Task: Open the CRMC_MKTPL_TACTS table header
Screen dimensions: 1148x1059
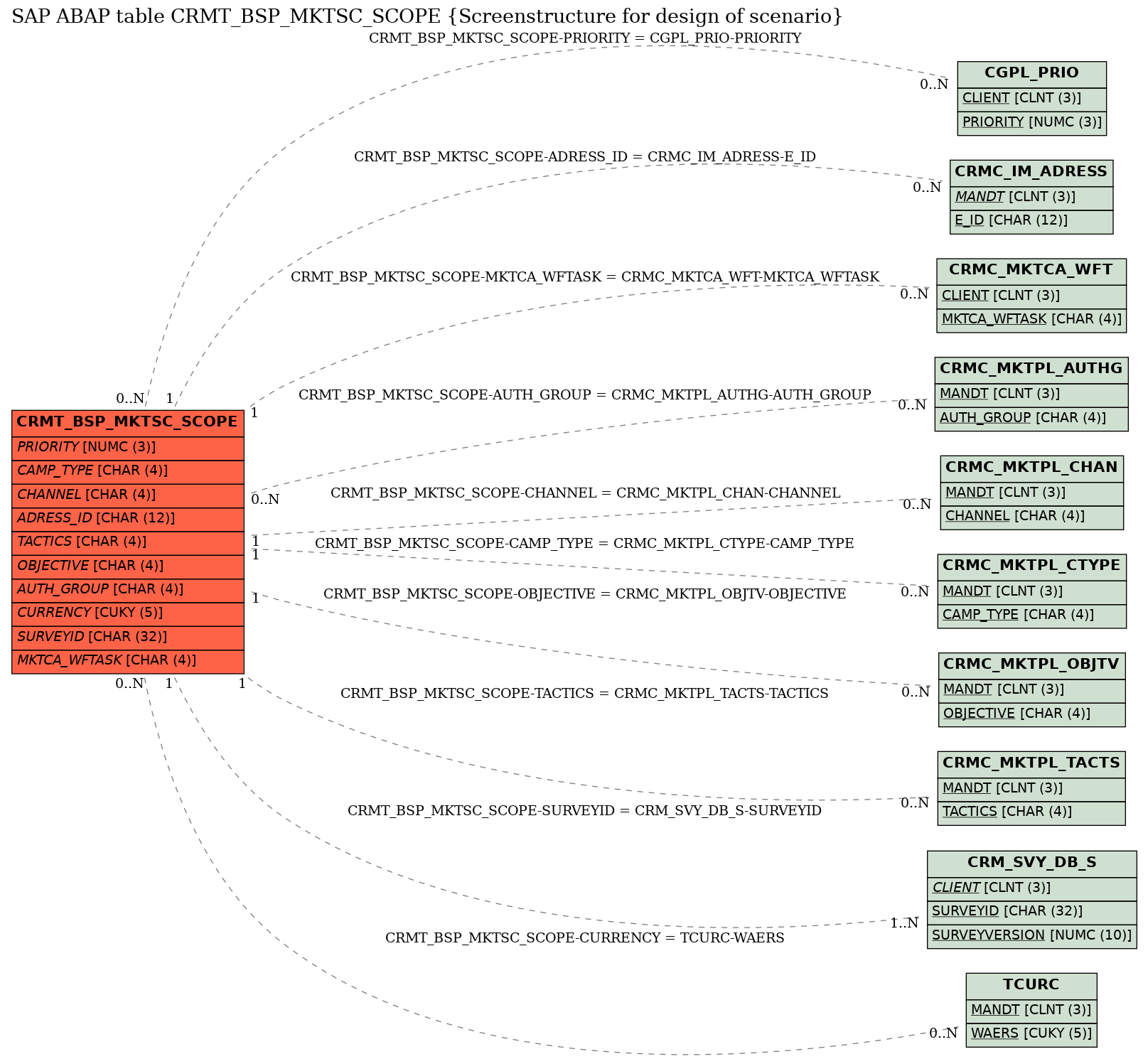Action: [1031, 764]
